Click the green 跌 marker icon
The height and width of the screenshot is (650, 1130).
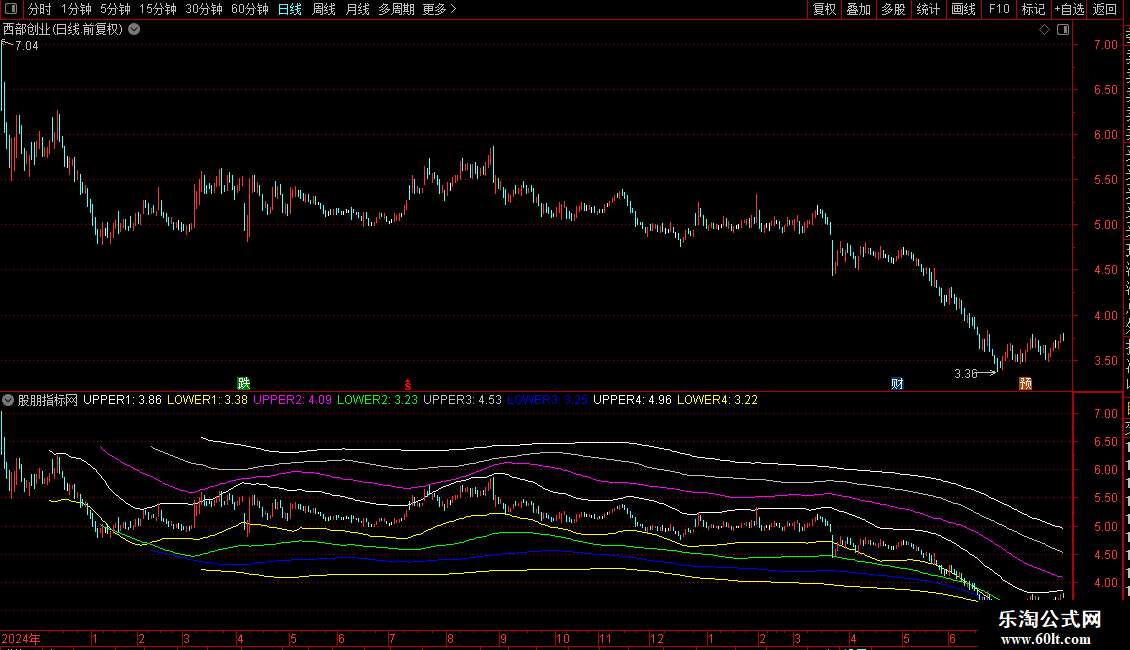(244, 383)
